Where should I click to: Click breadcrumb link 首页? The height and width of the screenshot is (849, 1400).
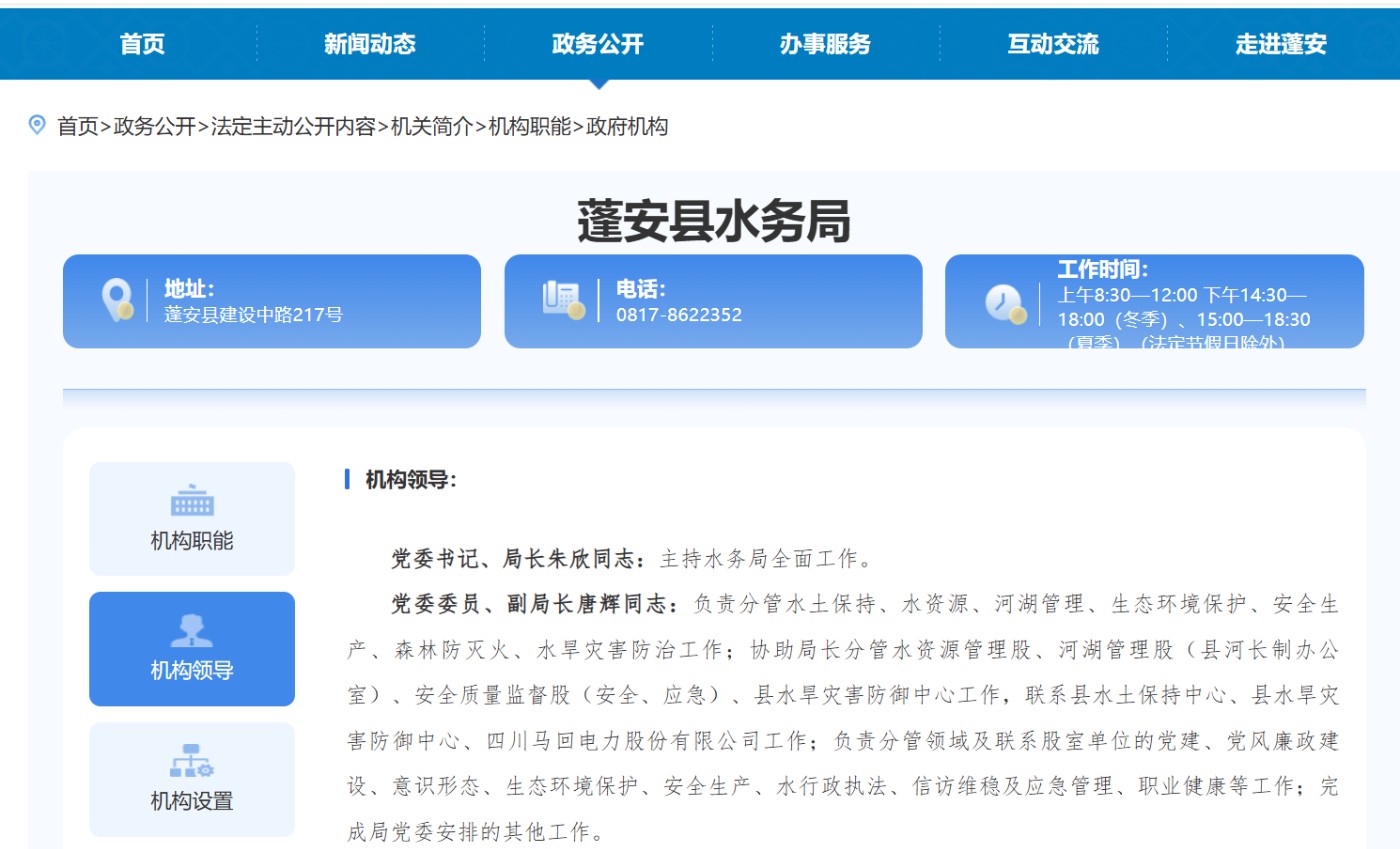coord(78,127)
